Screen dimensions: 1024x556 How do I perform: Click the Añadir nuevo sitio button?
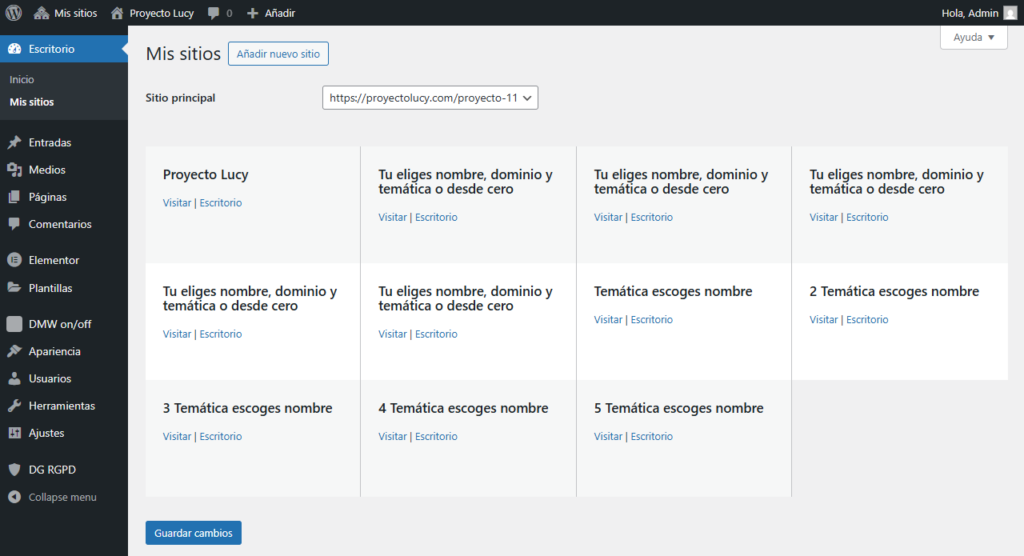click(278, 54)
